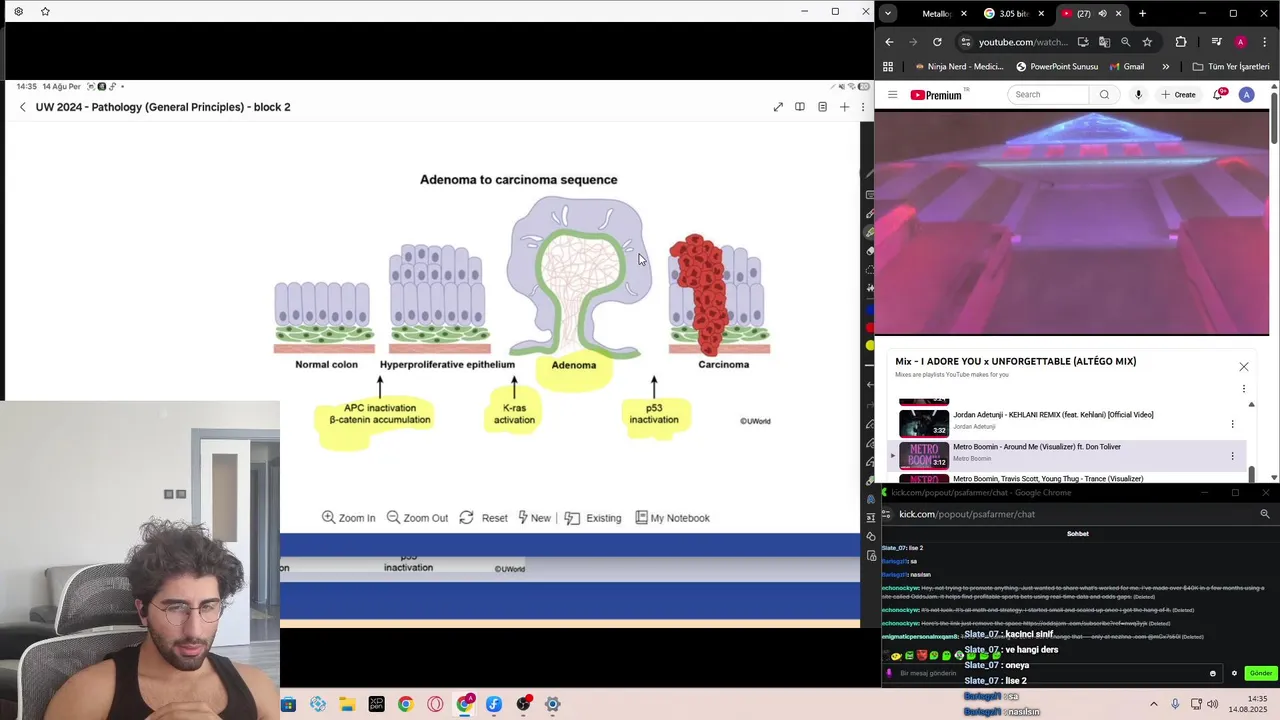The width and height of the screenshot is (1280, 720).
Task: Click the translate page icon
Action: [x=1104, y=42]
